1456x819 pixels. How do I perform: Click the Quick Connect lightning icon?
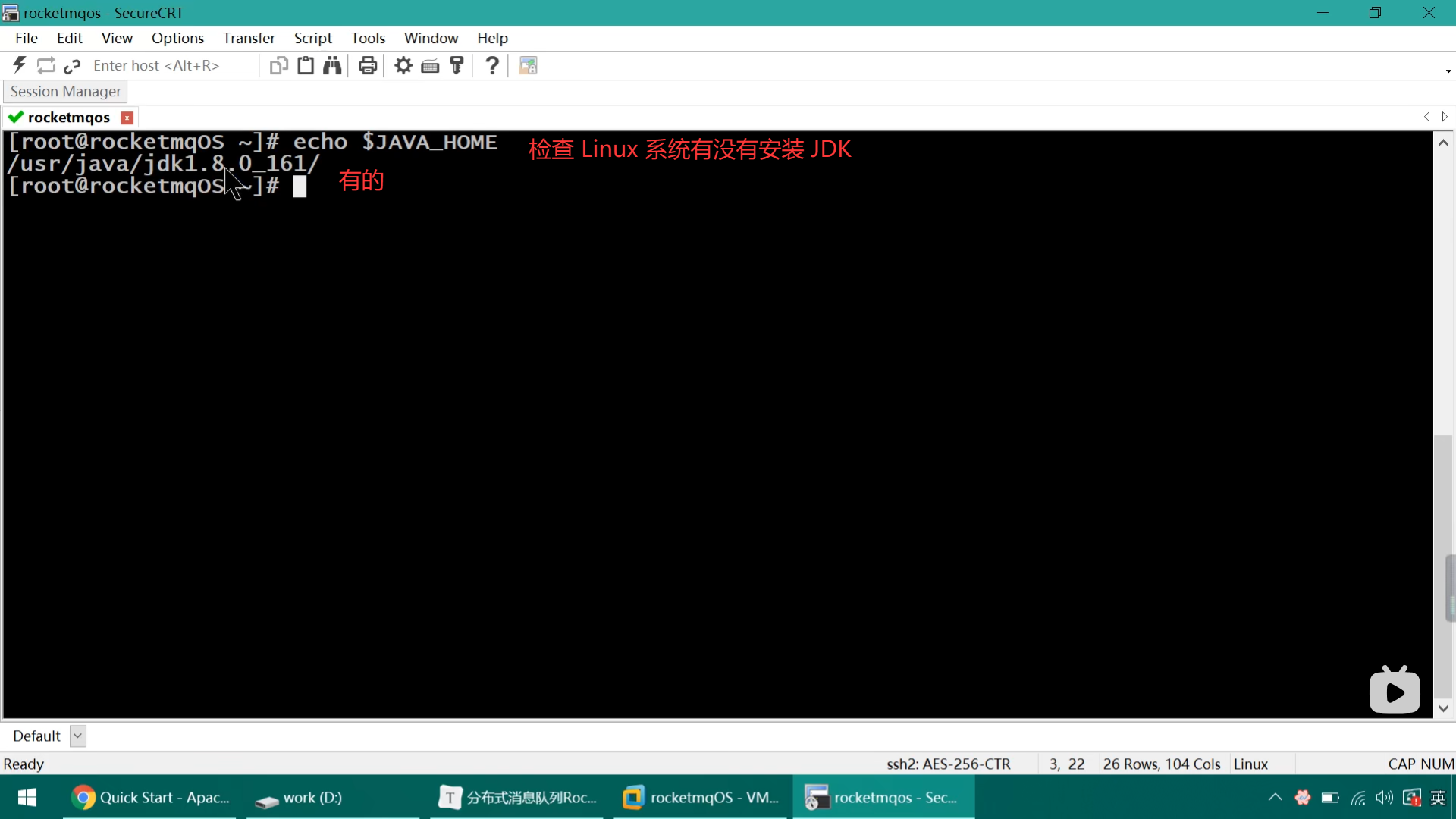[20, 66]
